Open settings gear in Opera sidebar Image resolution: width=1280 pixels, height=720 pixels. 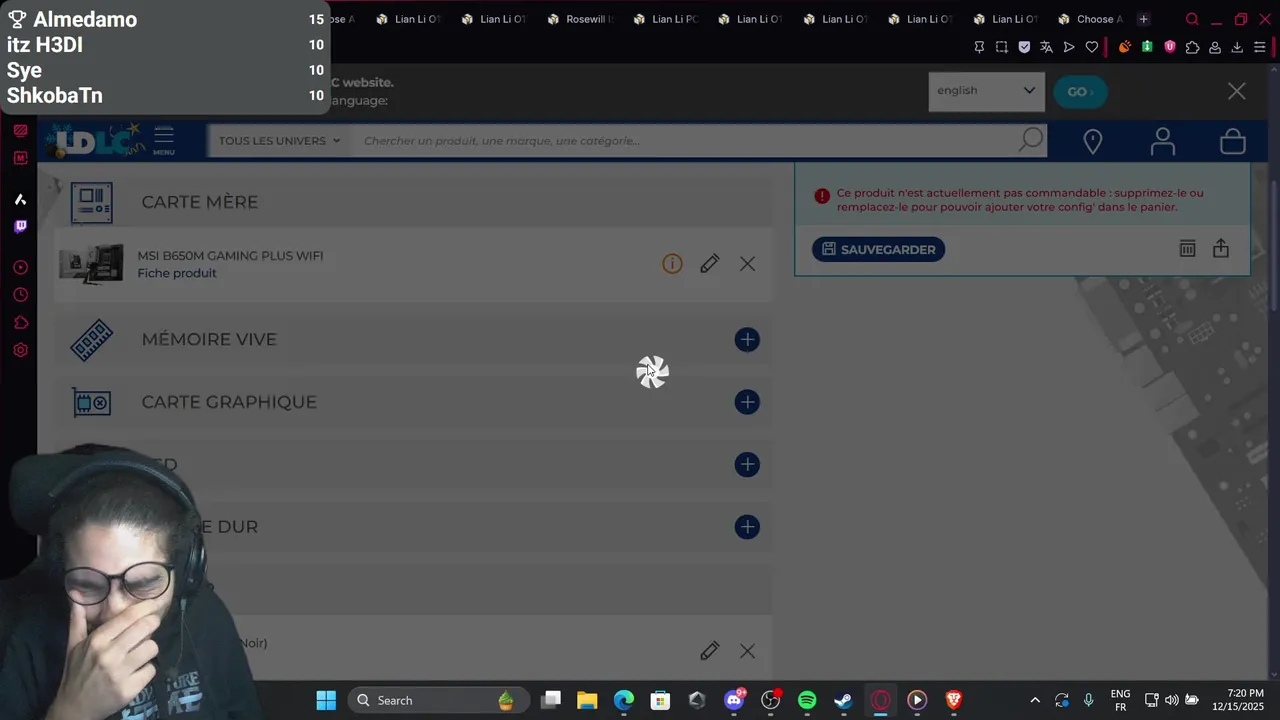pyautogui.click(x=20, y=350)
